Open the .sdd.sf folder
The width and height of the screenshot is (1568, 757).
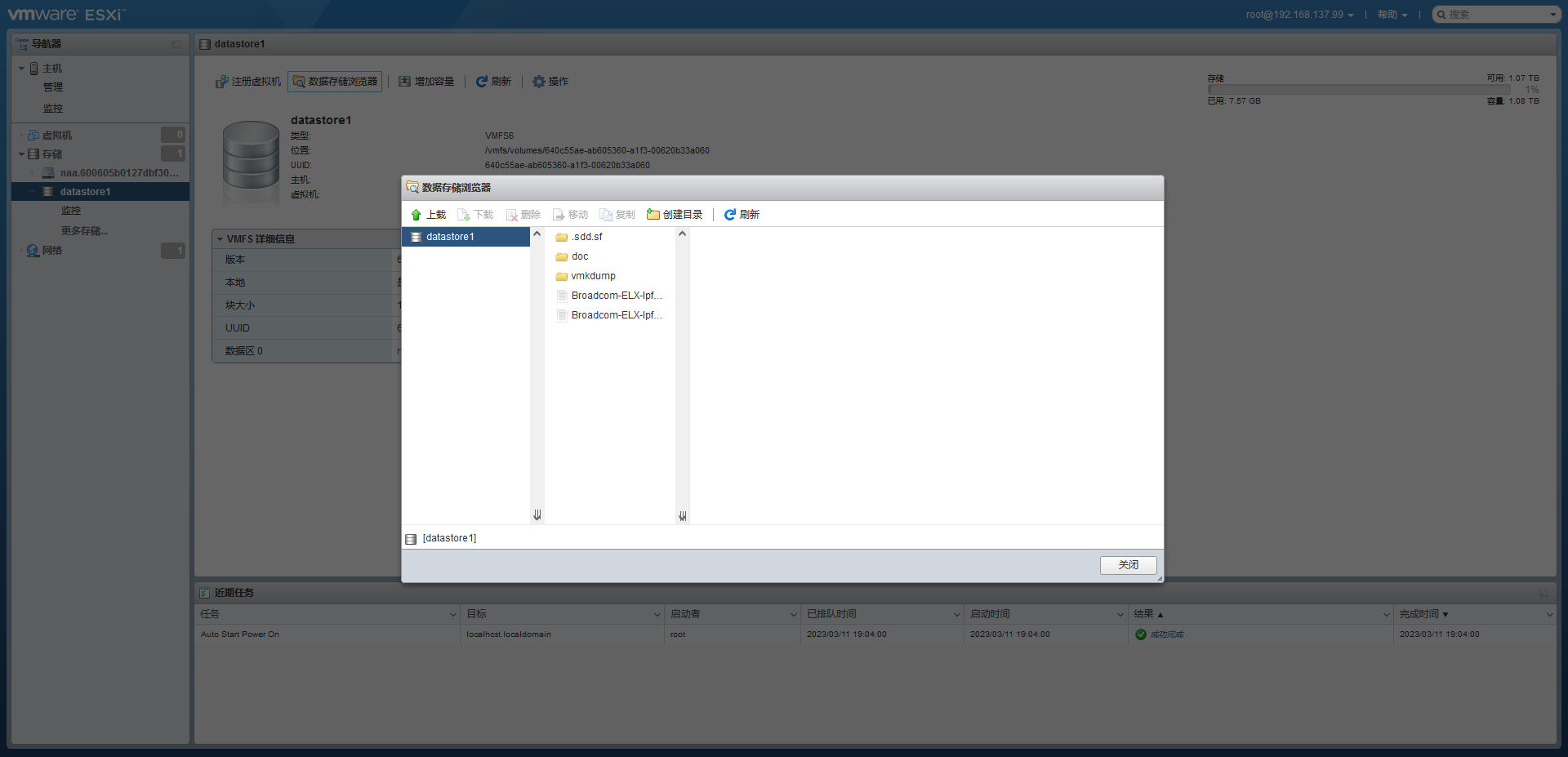point(586,237)
